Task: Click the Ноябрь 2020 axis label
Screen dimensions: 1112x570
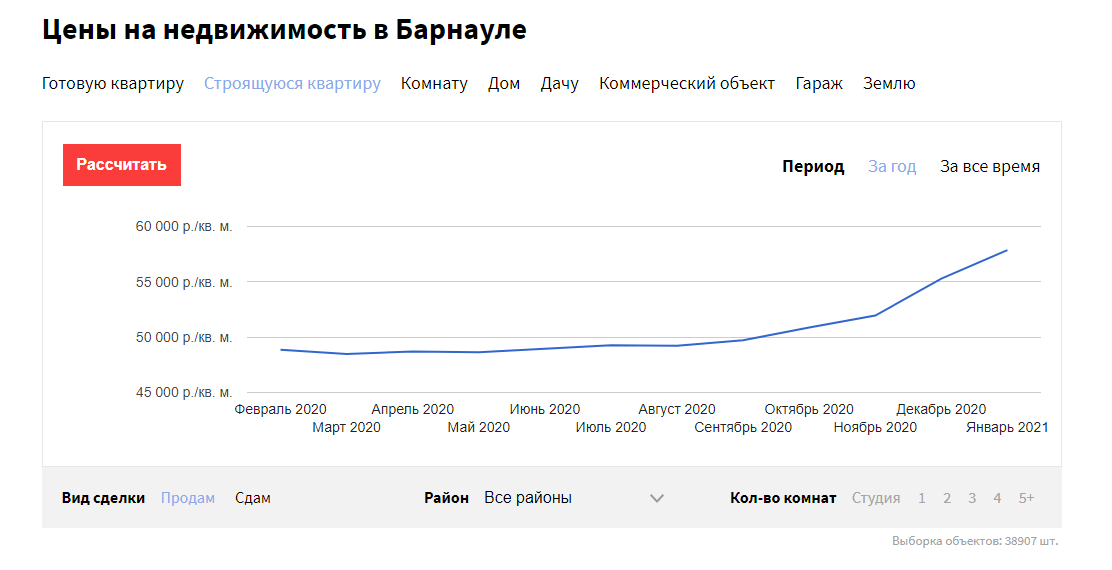Action: click(x=875, y=428)
